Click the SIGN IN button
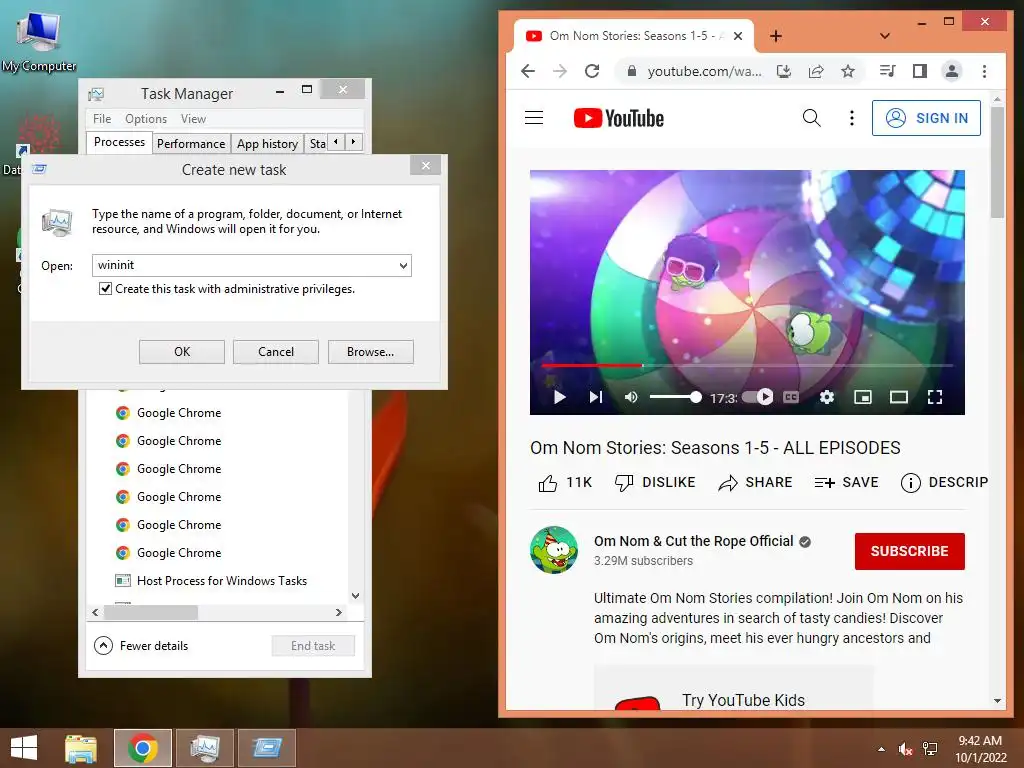 [x=926, y=118]
